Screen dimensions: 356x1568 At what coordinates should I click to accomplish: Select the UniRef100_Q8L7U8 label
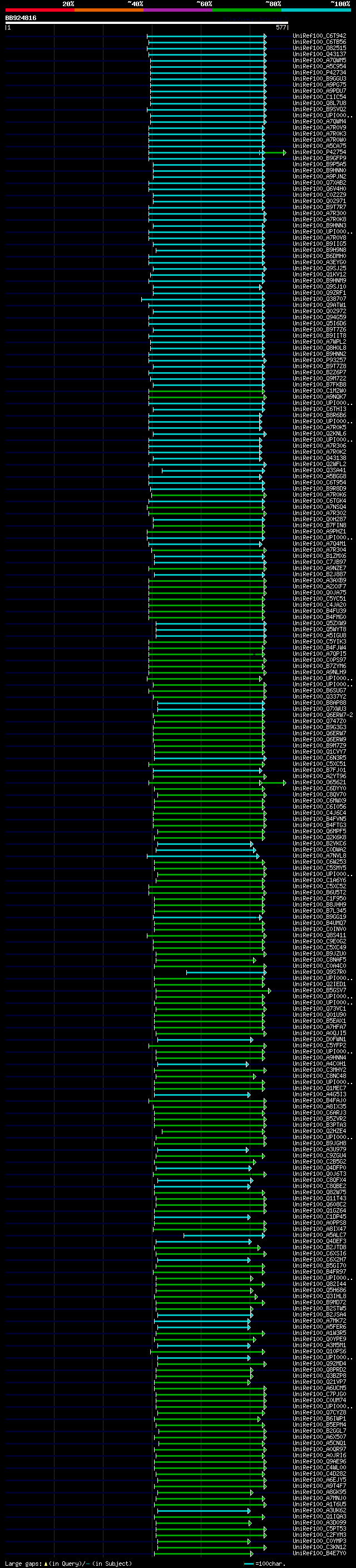319,103
